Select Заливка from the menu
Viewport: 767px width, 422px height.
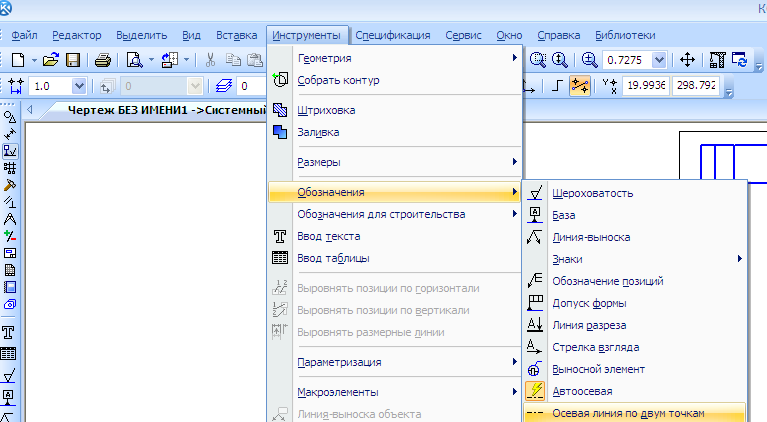pos(394,132)
